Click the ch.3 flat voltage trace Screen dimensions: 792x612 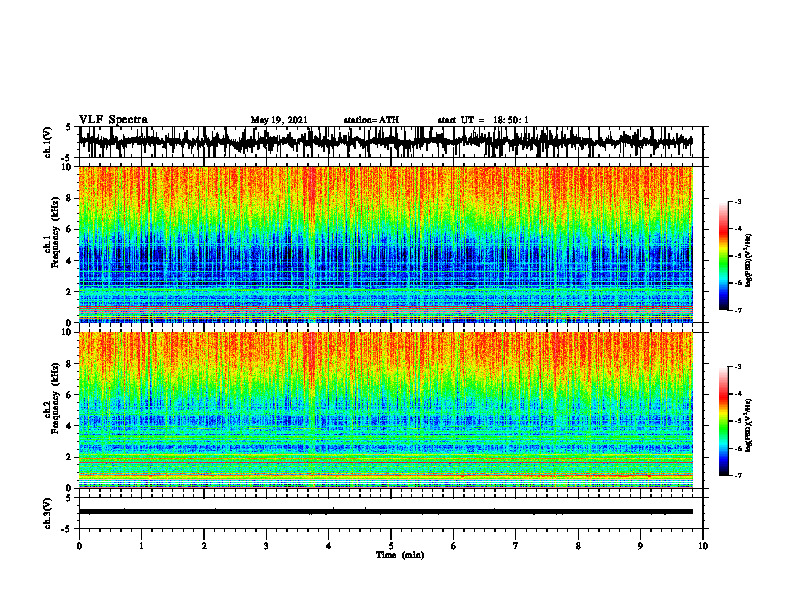click(x=386, y=512)
